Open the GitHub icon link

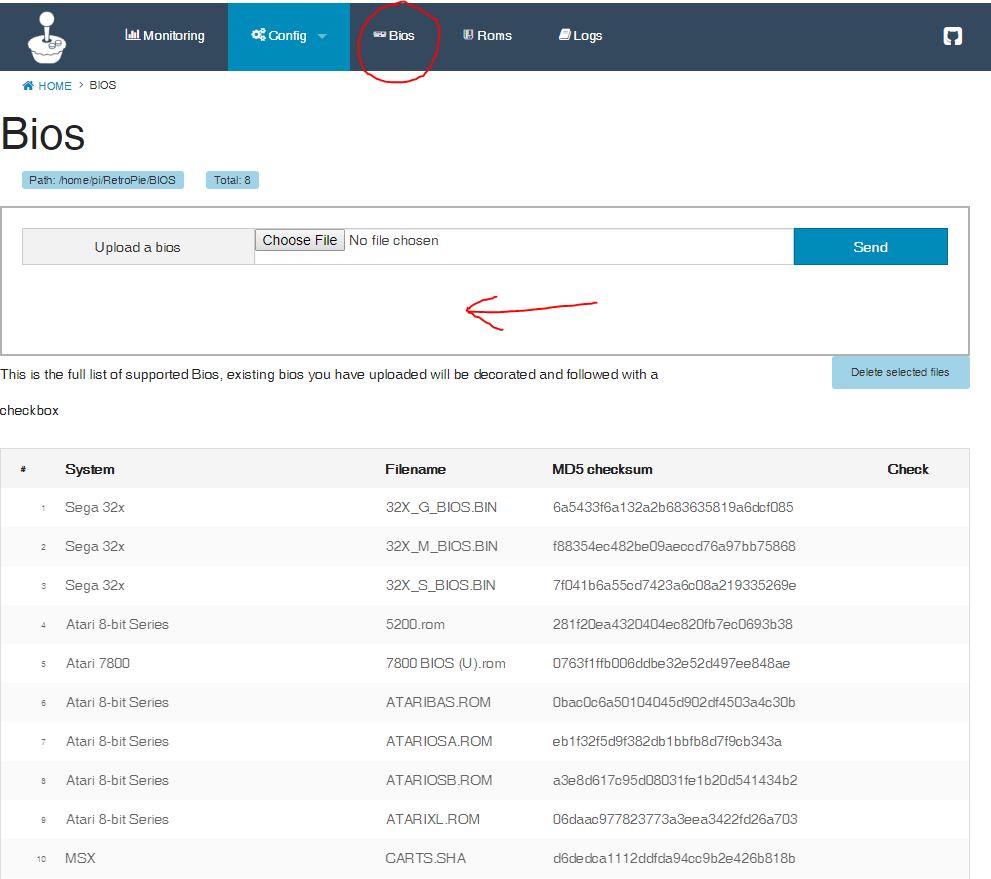pos(952,36)
